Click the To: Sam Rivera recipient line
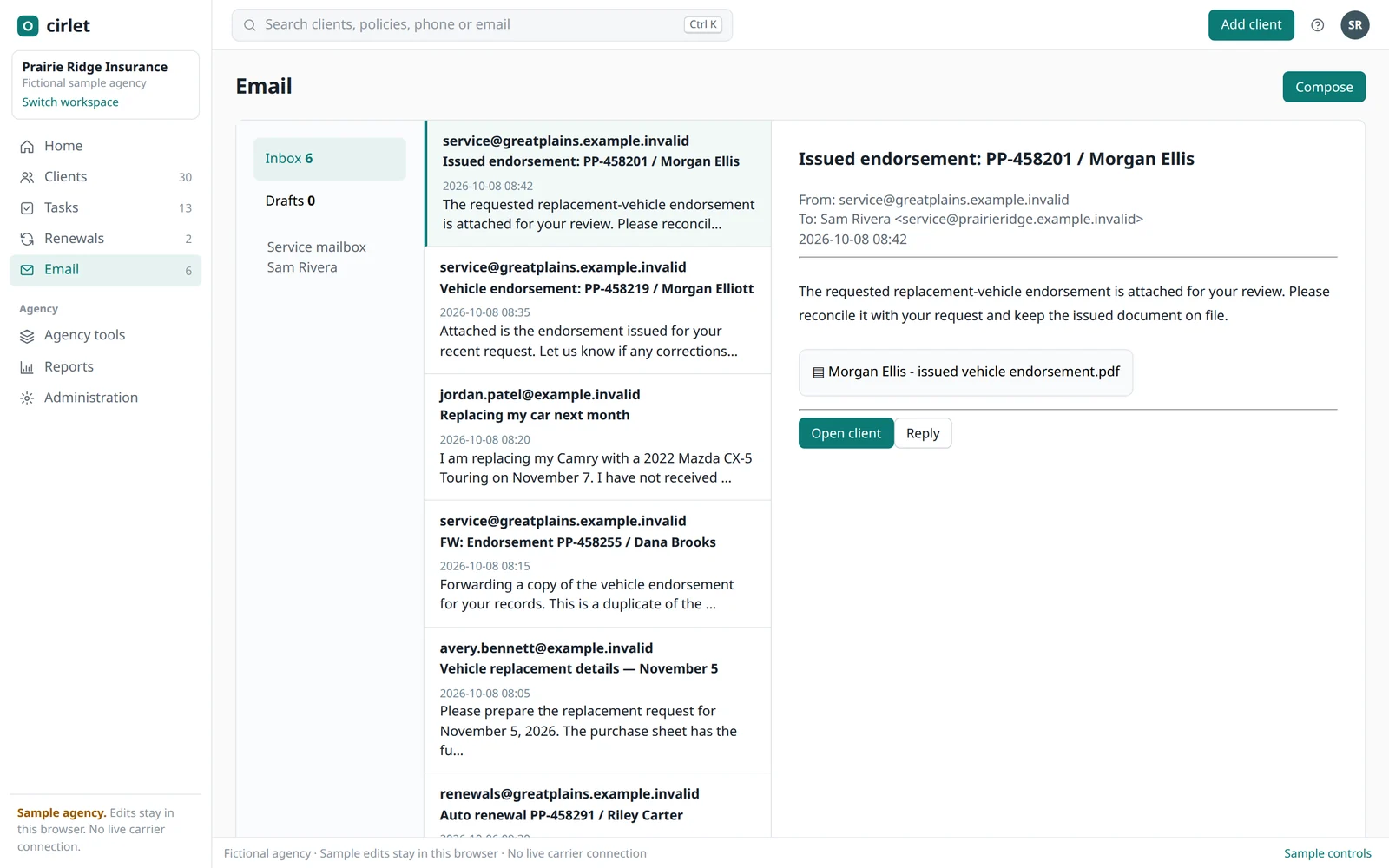The width and height of the screenshot is (1389, 868). [971, 219]
